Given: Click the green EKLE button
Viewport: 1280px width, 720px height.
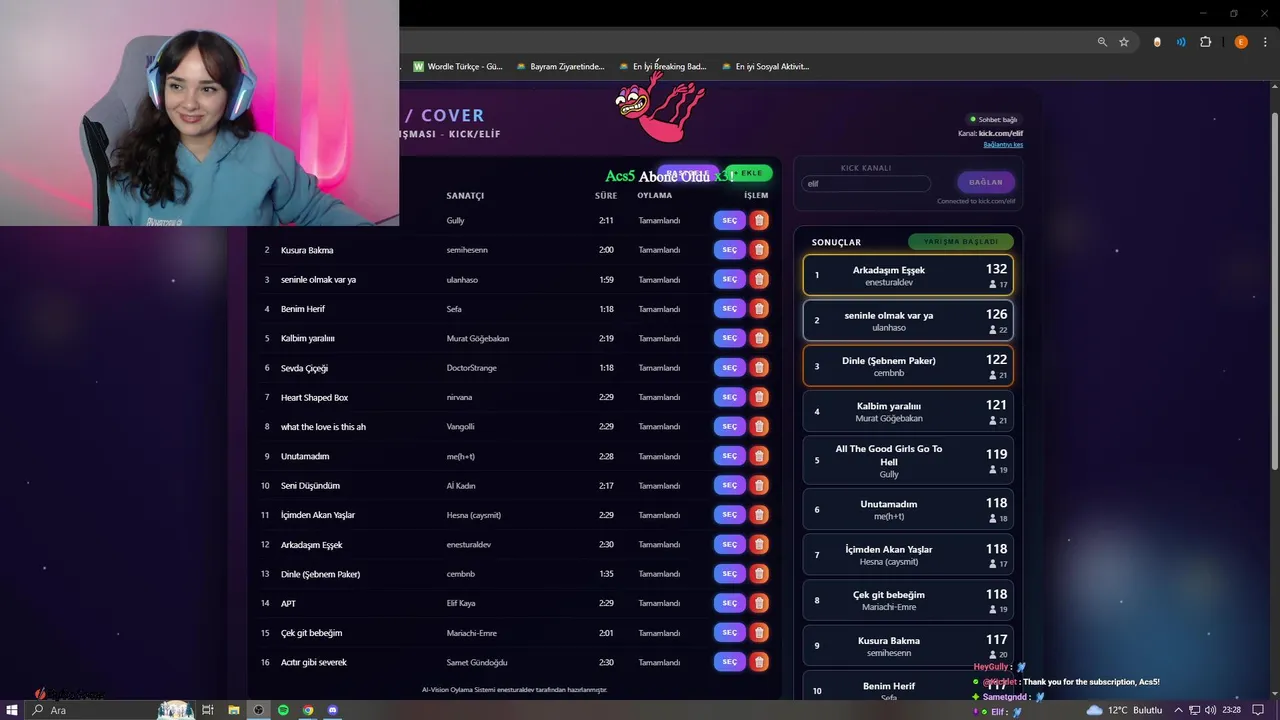Looking at the screenshot, I should pyautogui.click(x=749, y=173).
